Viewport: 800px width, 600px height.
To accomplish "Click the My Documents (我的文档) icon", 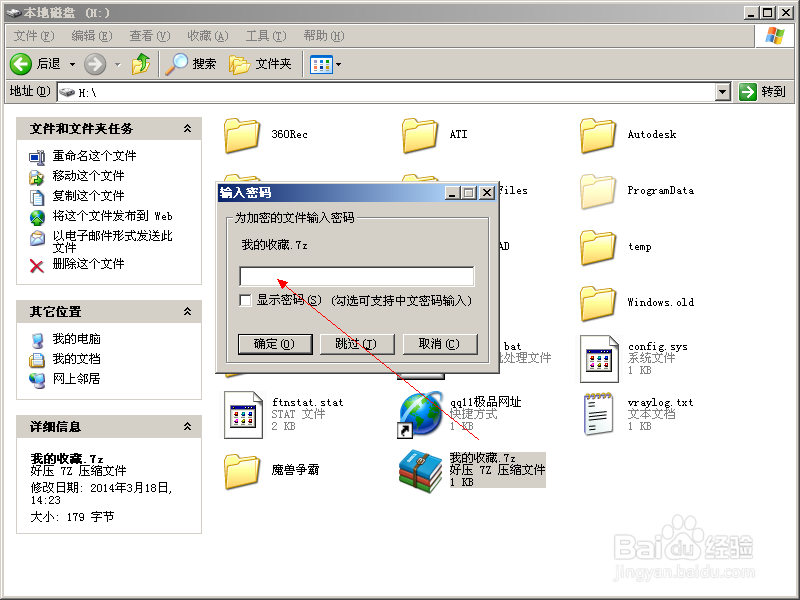I will coord(37,360).
